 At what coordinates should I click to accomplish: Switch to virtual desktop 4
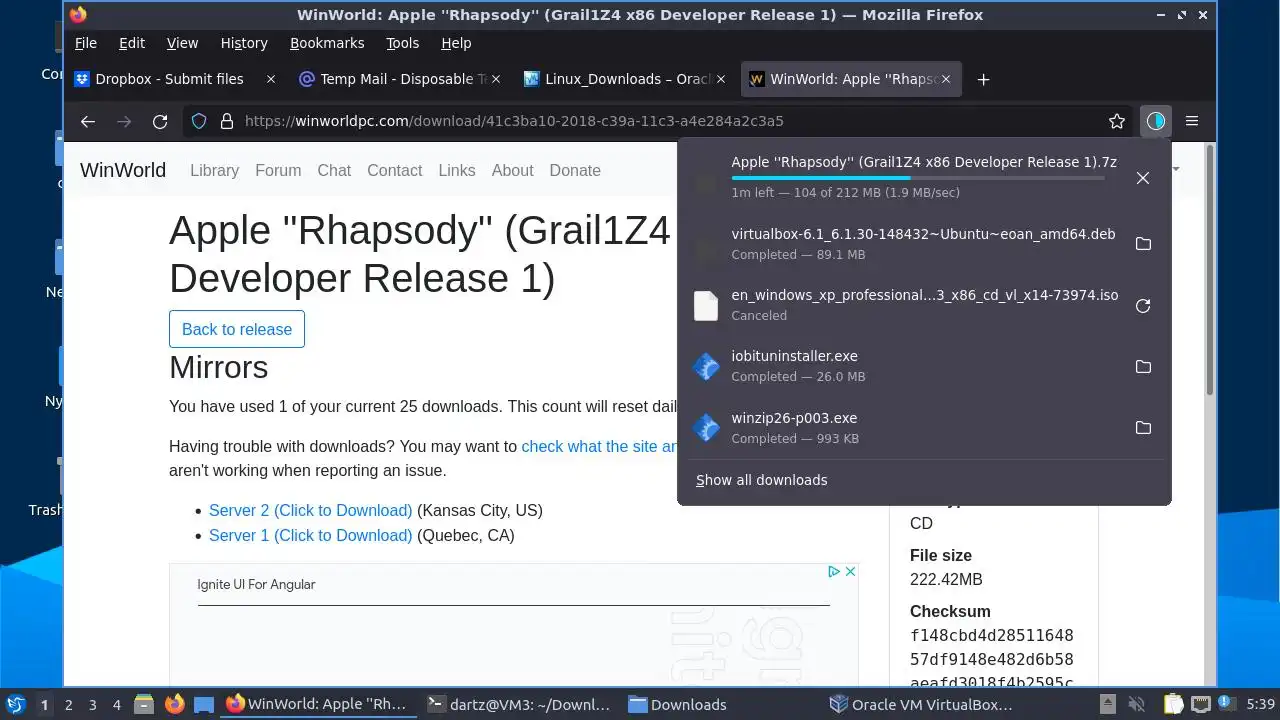click(x=116, y=705)
